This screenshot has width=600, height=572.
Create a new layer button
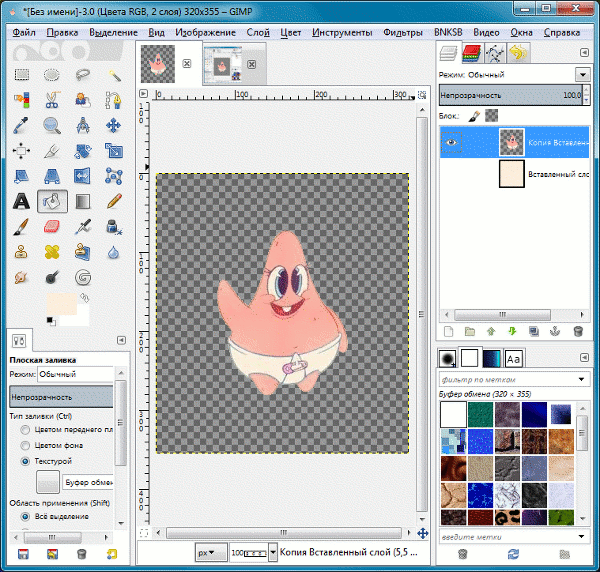pyautogui.click(x=448, y=331)
